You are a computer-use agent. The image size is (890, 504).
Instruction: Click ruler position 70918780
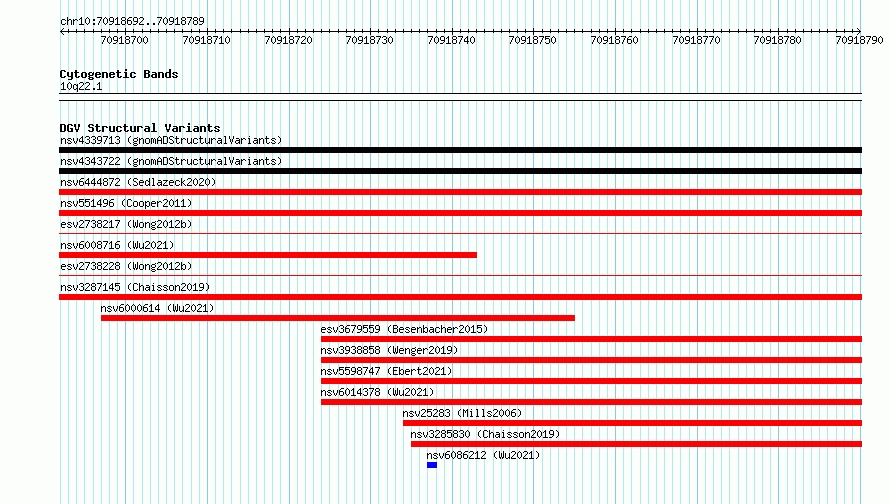[777, 40]
